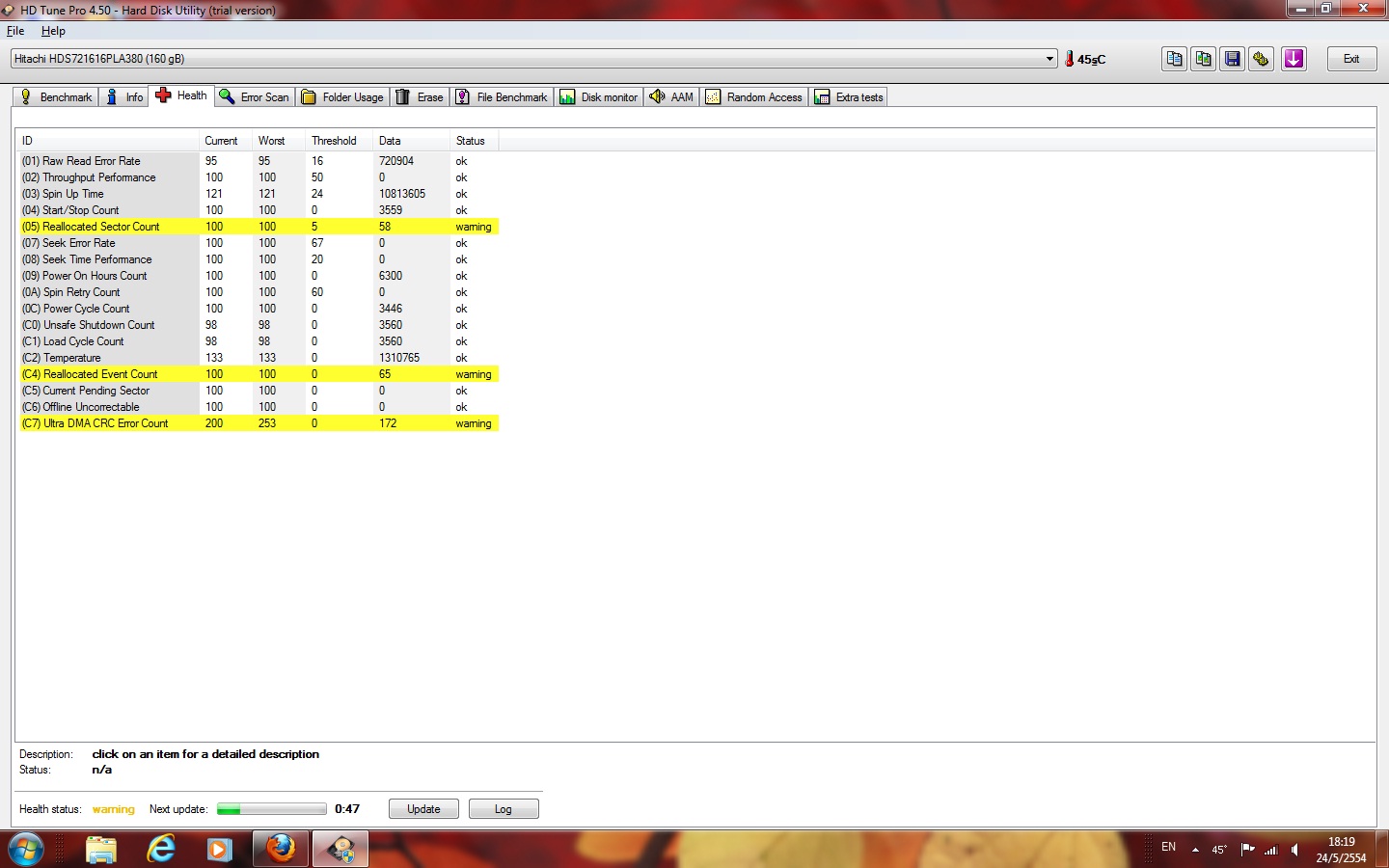Show hidden tray icons arrow

[x=1195, y=850]
